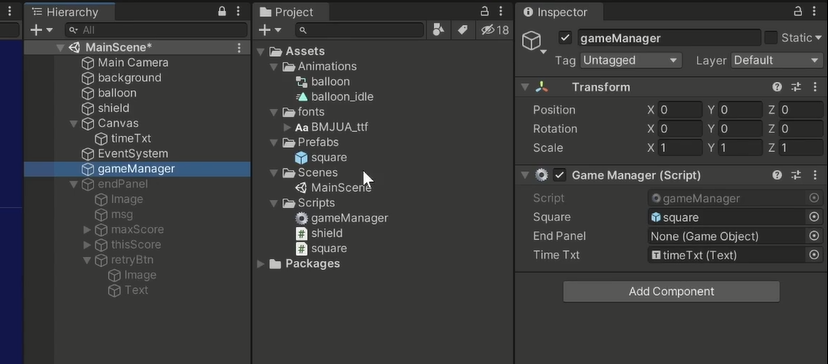Open Game Manager script help reference
The width and height of the screenshot is (828, 364).
pos(777,175)
